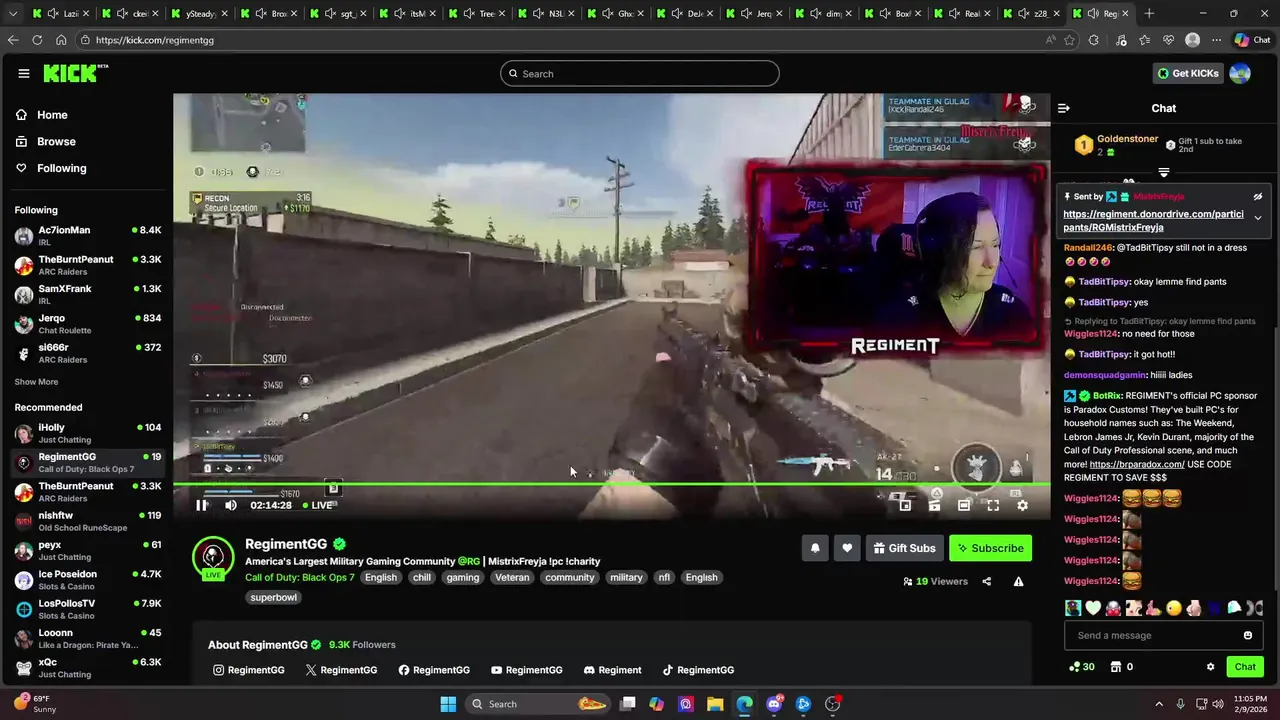Open Ac7ionMan's channel
1280x720 pixels.
pos(88,236)
